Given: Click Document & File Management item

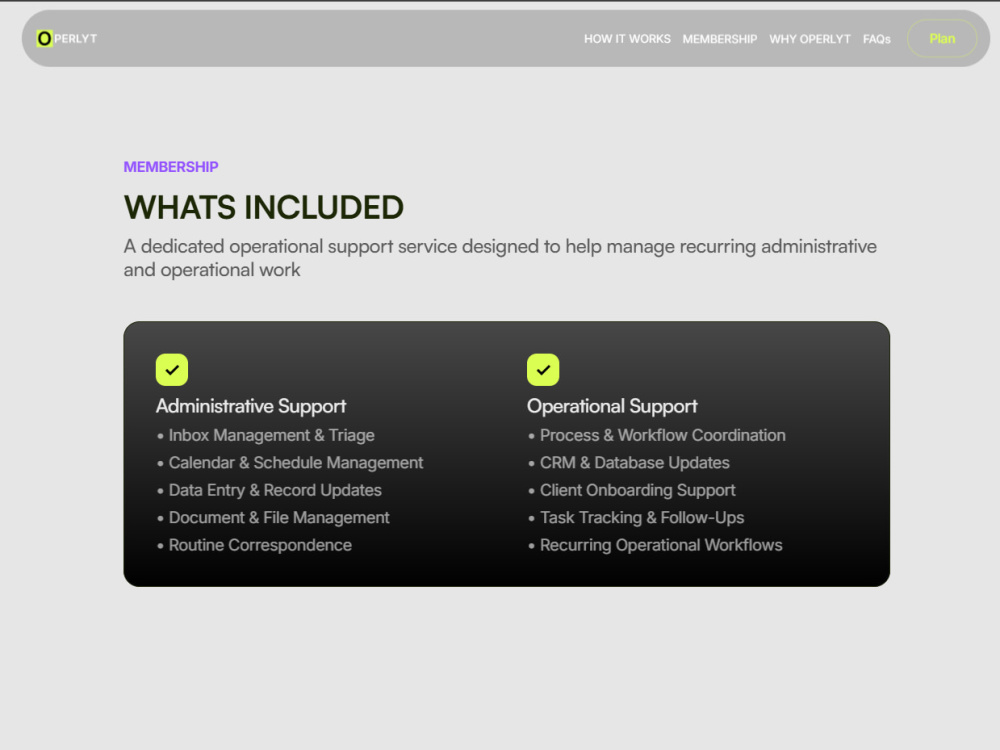Looking at the screenshot, I should [x=273, y=518].
